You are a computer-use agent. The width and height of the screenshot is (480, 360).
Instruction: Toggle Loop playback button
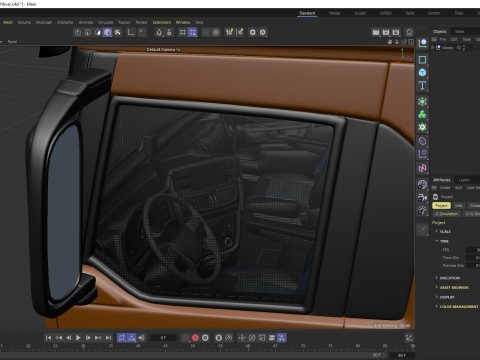pyautogui.click(x=122, y=338)
